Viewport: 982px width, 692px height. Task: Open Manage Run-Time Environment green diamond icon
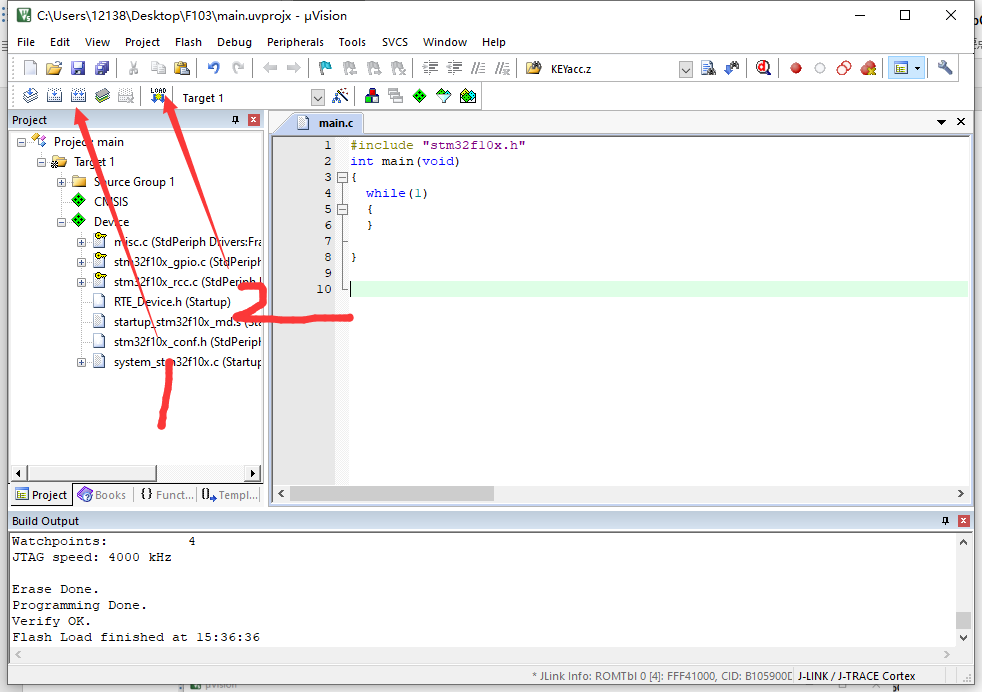[419, 97]
